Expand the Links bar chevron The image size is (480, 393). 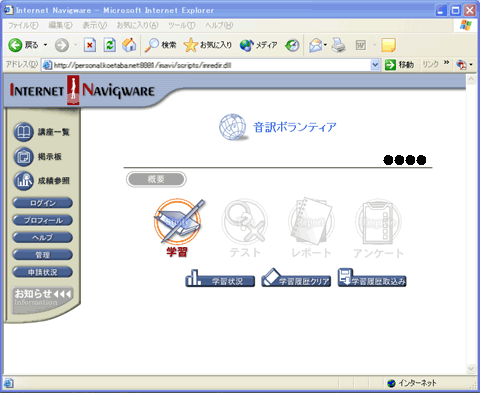[x=446, y=62]
